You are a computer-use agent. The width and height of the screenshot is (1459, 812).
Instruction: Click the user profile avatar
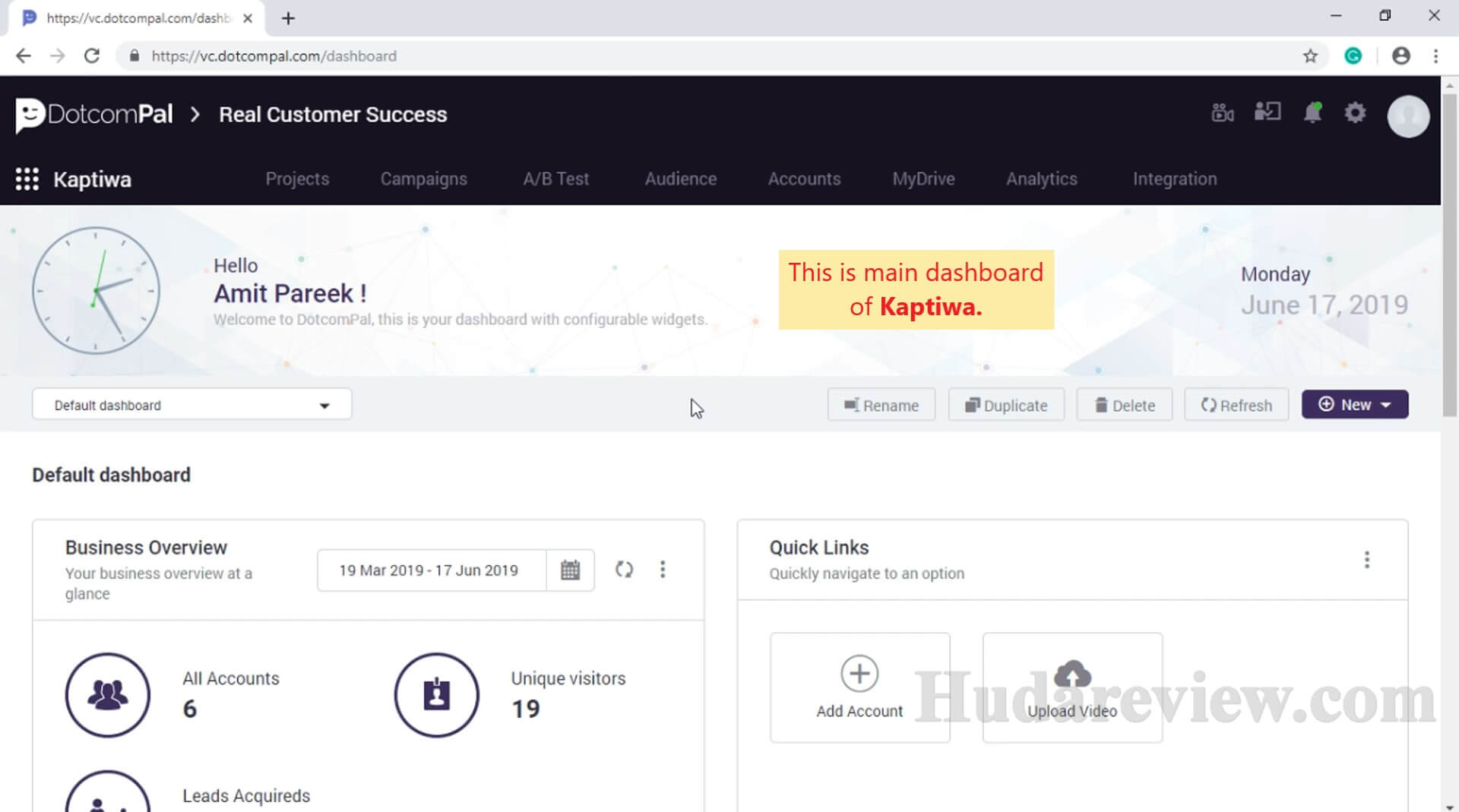click(x=1408, y=116)
